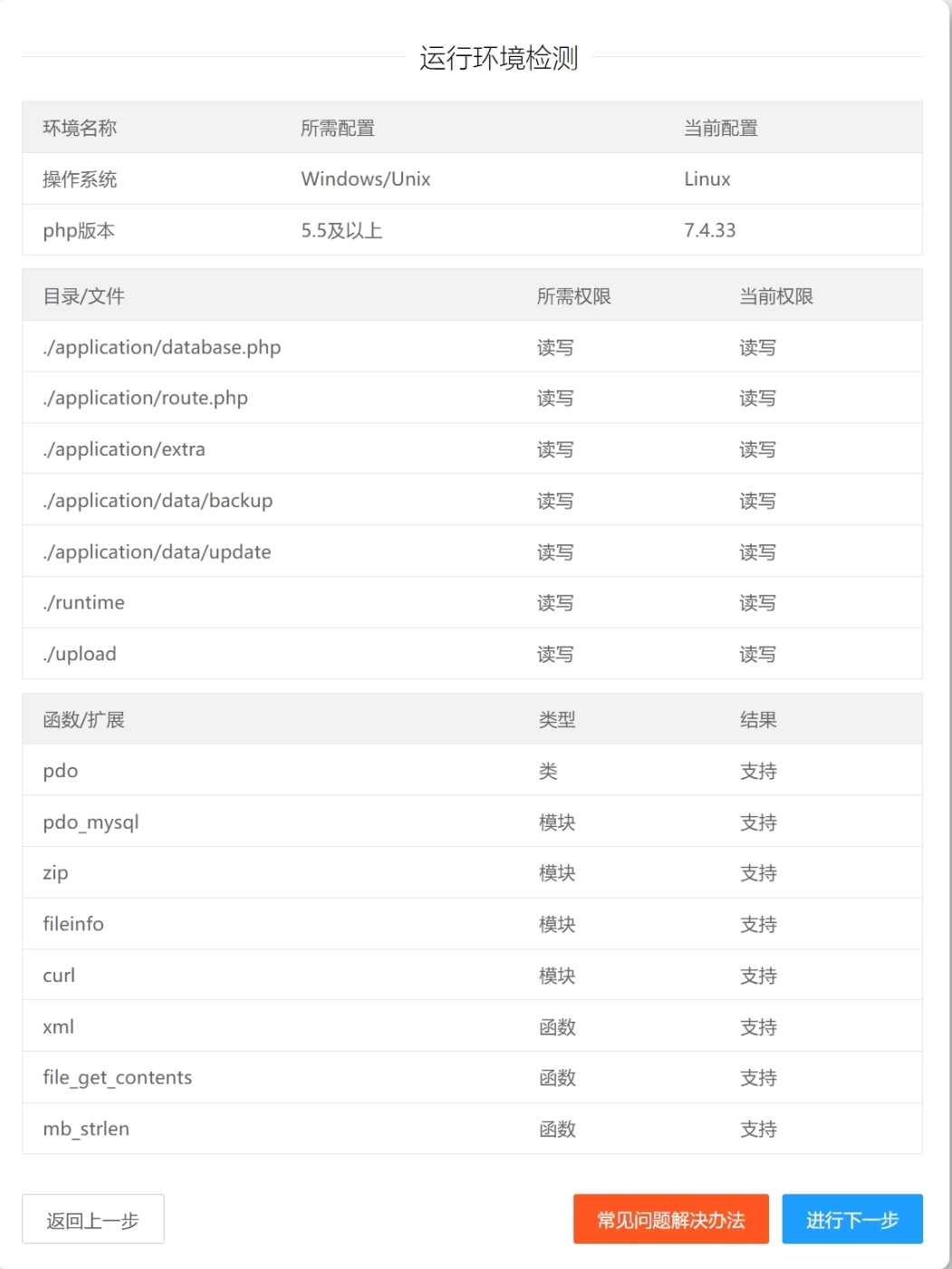Screen dimensions: 952x1269
Task: Select the ./application/route.php row
Action: point(146,398)
